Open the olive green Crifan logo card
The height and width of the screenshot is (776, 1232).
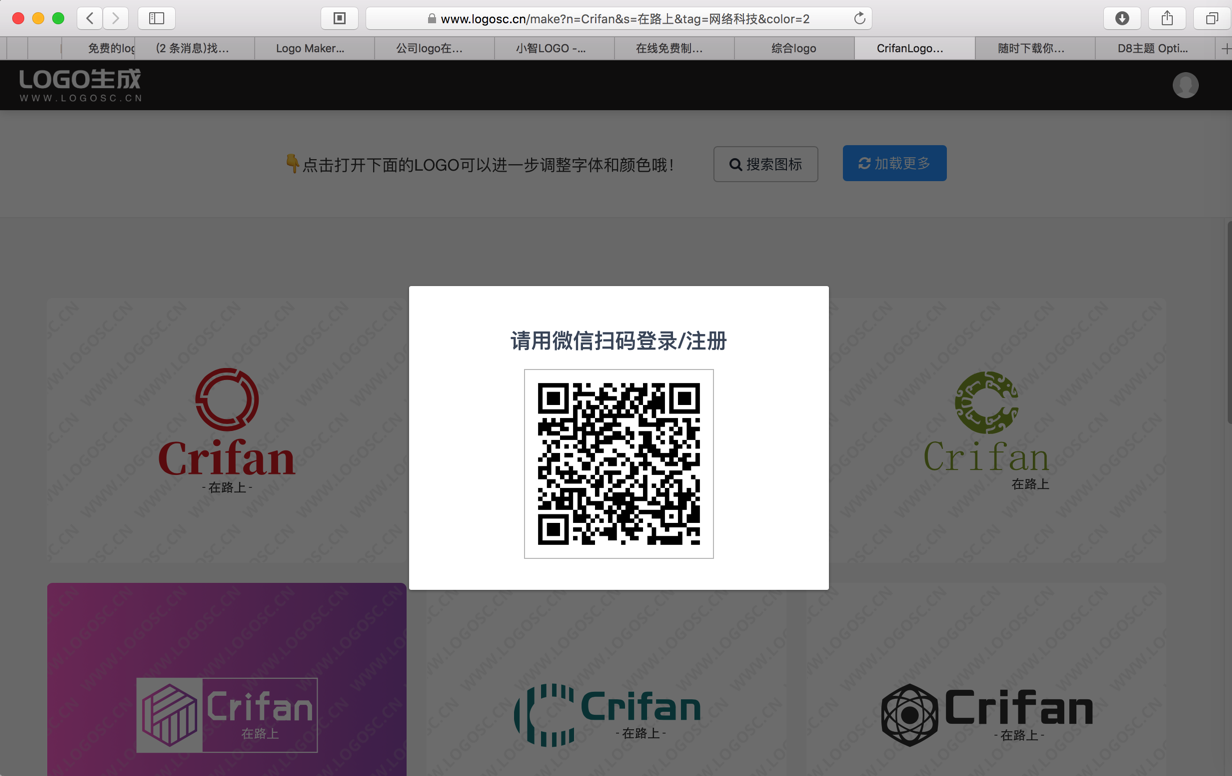(x=986, y=431)
